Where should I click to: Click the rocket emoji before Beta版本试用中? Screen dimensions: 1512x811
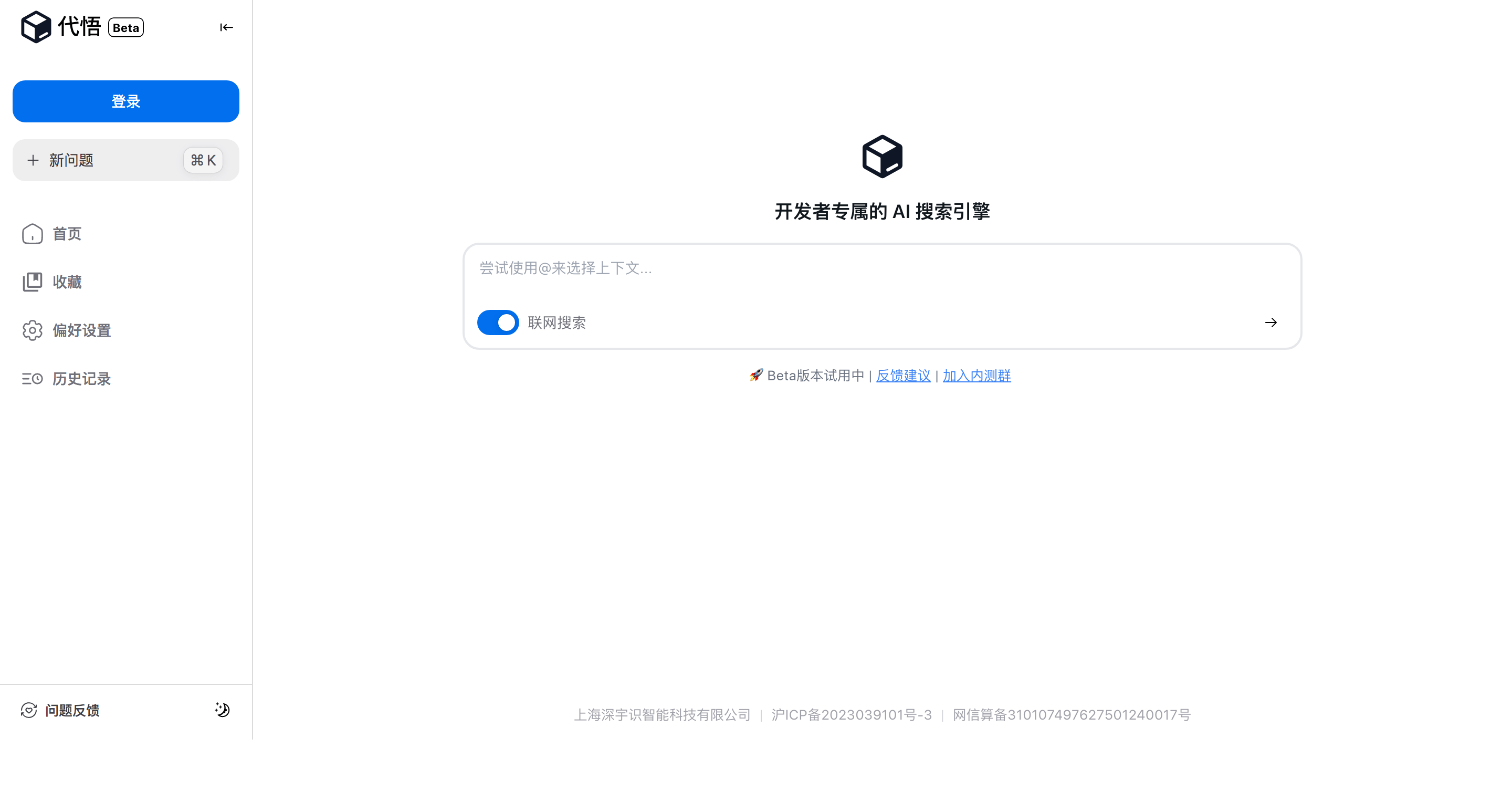click(x=756, y=375)
